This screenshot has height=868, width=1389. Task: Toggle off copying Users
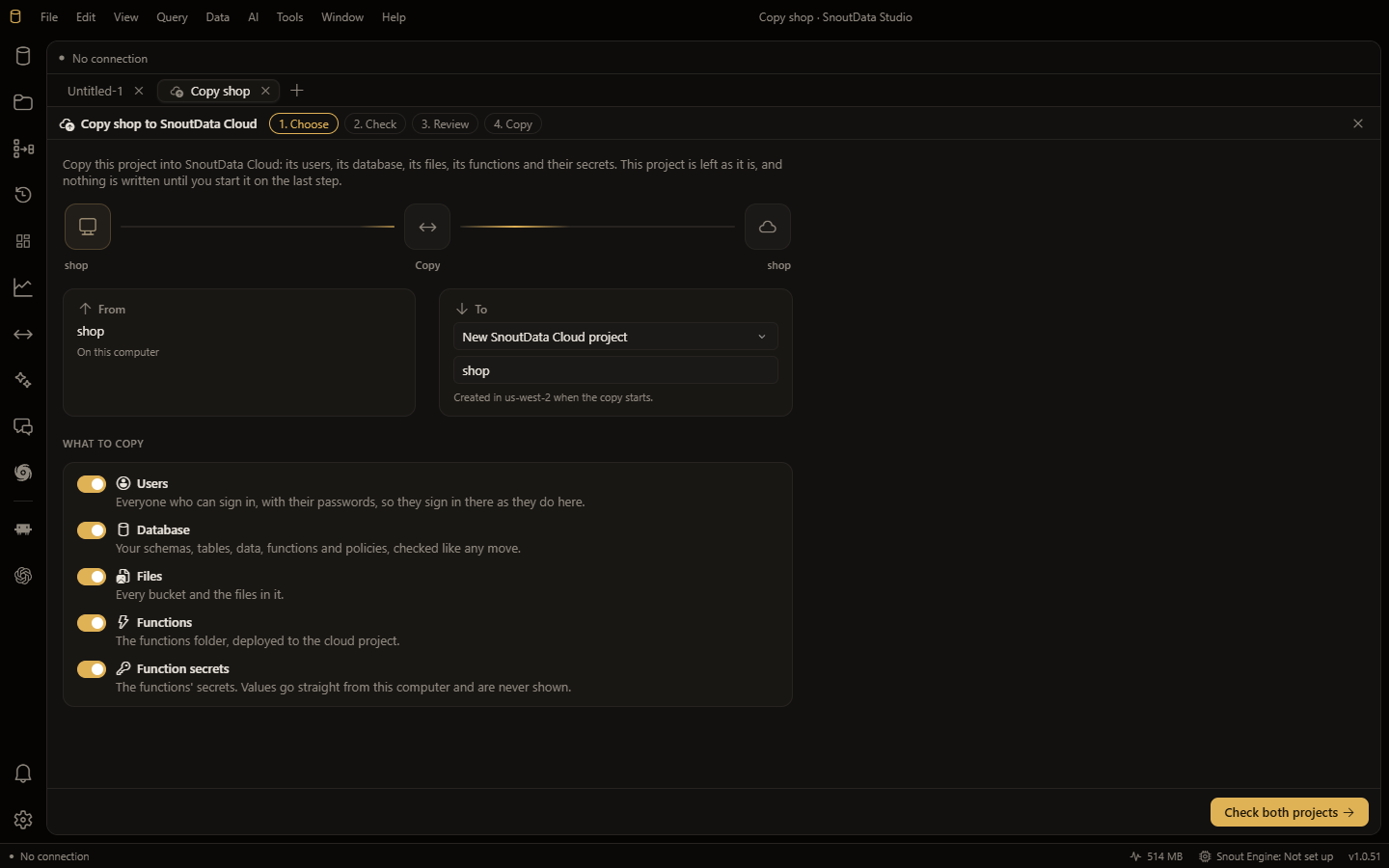pos(92,484)
